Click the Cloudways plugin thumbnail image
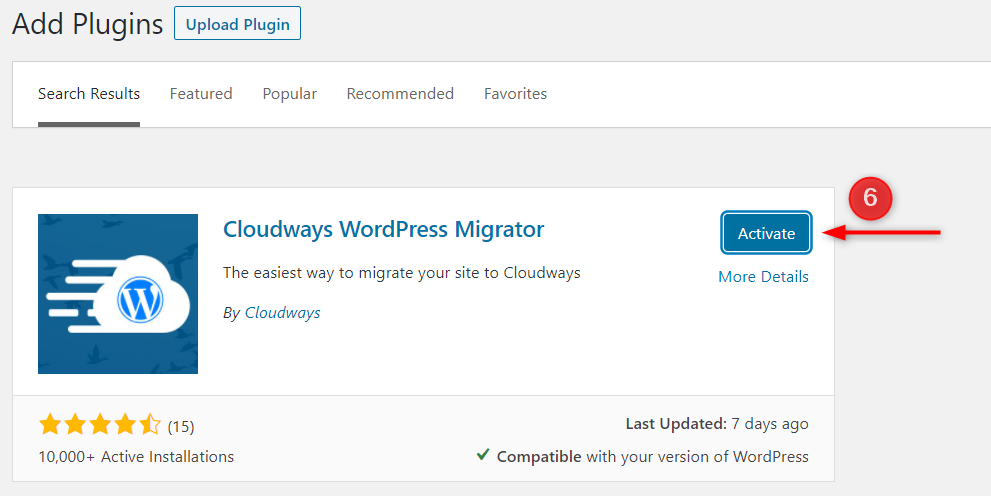This screenshot has width=991, height=496. click(x=118, y=294)
